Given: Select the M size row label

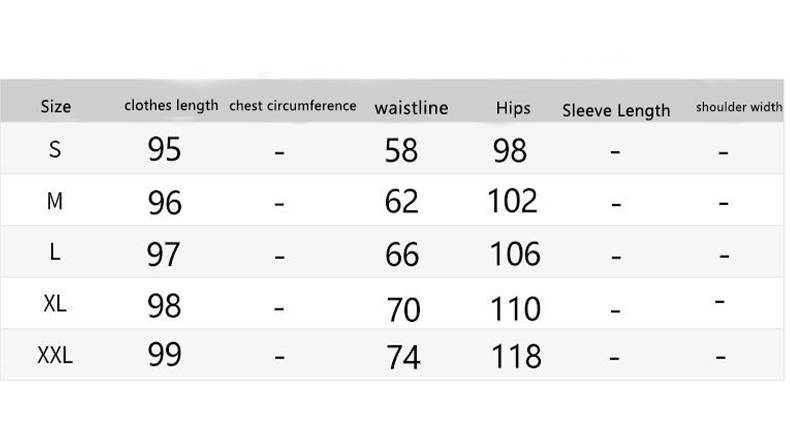Looking at the screenshot, I should click(55, 202).
